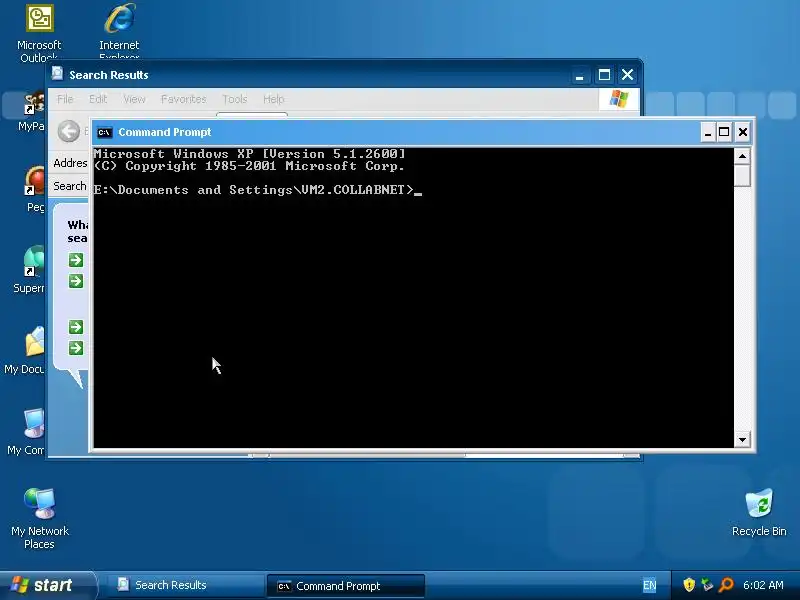Click the Search Results window title icon
This screenshot has width=800, height=600.
pyautogui.click(x=58, y=74)
